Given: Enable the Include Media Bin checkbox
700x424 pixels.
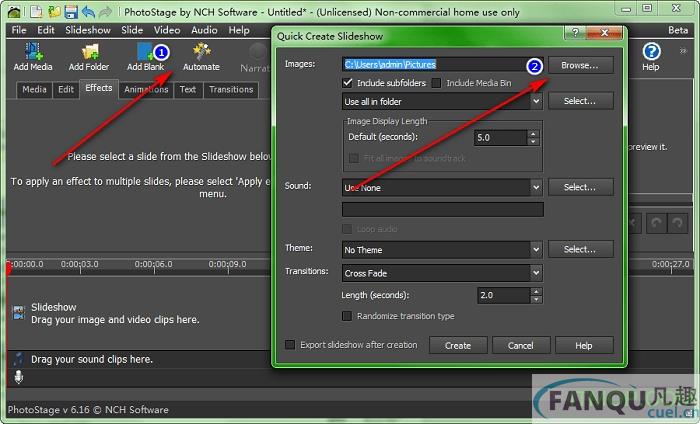Looking at the screenshot, I should click(x=436, y=83).
